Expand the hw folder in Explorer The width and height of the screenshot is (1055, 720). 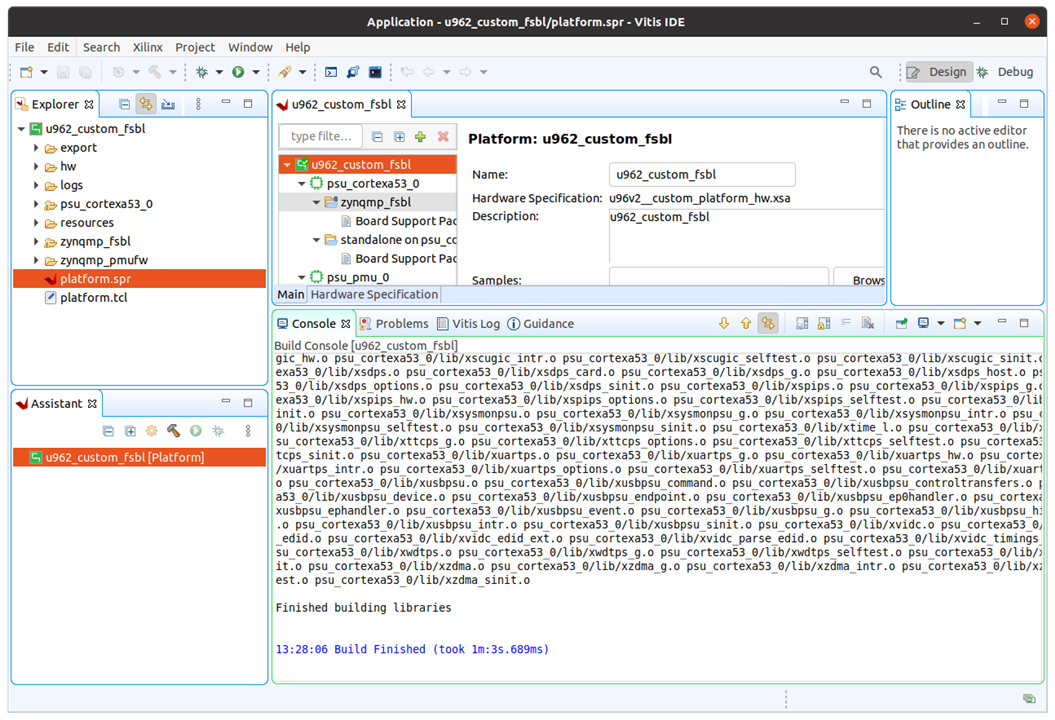[x=36, y=167]
